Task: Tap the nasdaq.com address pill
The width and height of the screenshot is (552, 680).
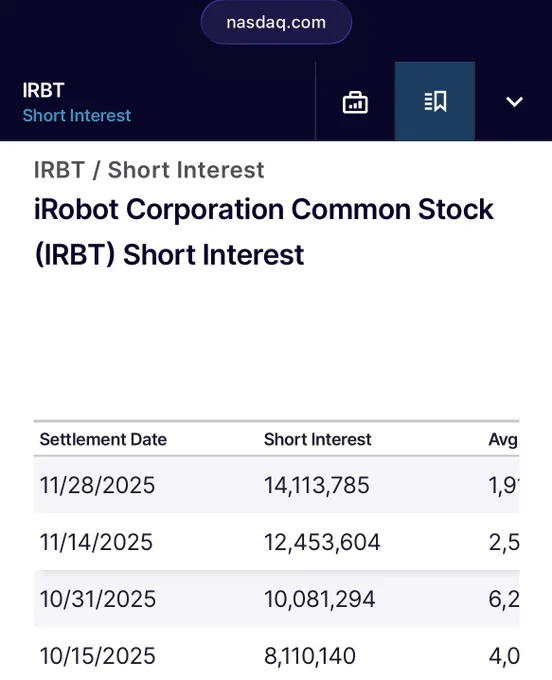Action: tap(276, 22)
